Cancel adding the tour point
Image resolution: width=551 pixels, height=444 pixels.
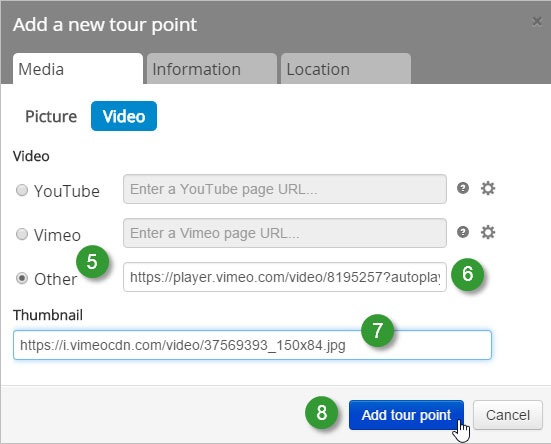click(x=508, y=415)
